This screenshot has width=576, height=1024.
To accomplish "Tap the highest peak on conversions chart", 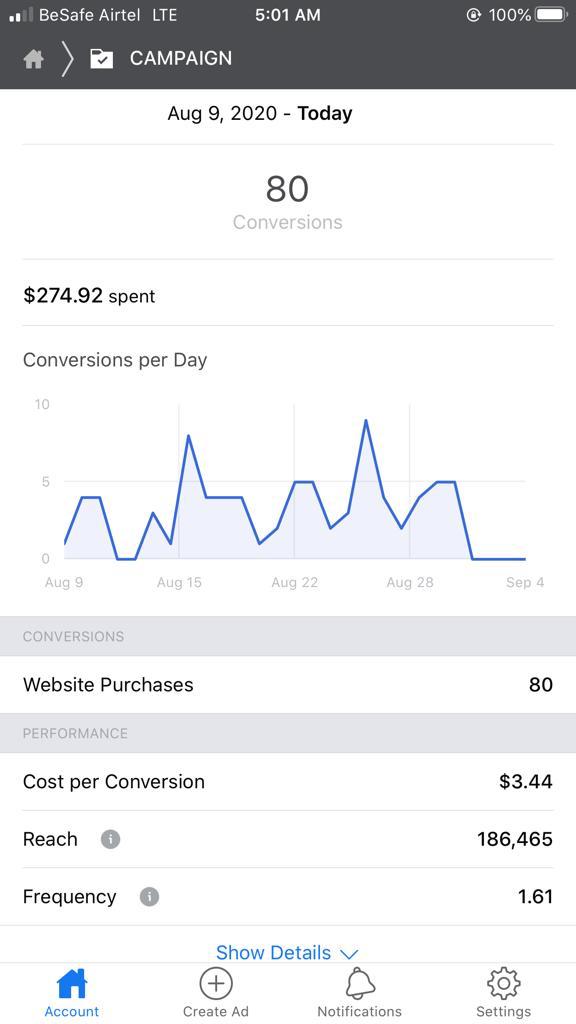I will pyautogui.click(x=366, y=421).
